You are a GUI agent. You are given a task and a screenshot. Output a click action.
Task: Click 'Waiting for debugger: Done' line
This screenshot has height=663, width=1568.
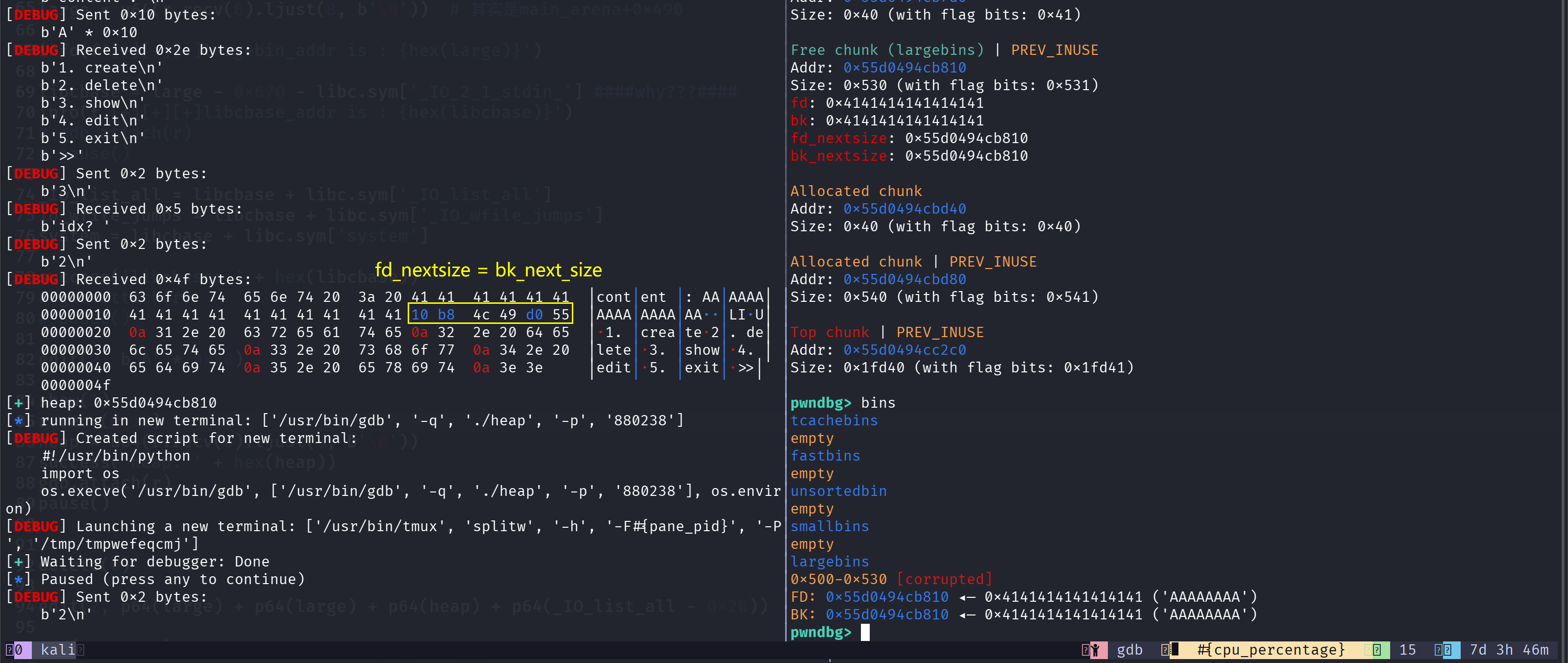[x=137, y=562]
